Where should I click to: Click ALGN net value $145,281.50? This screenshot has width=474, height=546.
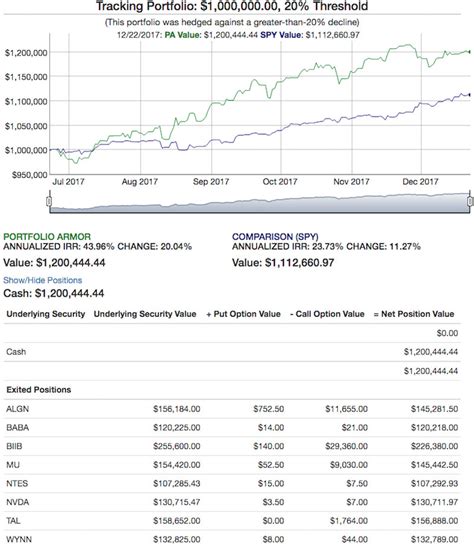point(434,409)
